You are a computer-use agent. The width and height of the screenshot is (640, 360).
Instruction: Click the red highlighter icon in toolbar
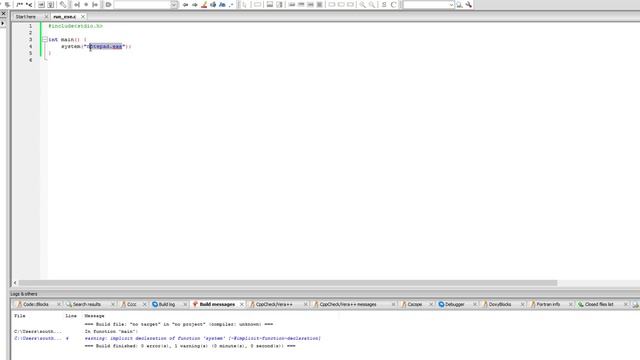tap(204, 4)
